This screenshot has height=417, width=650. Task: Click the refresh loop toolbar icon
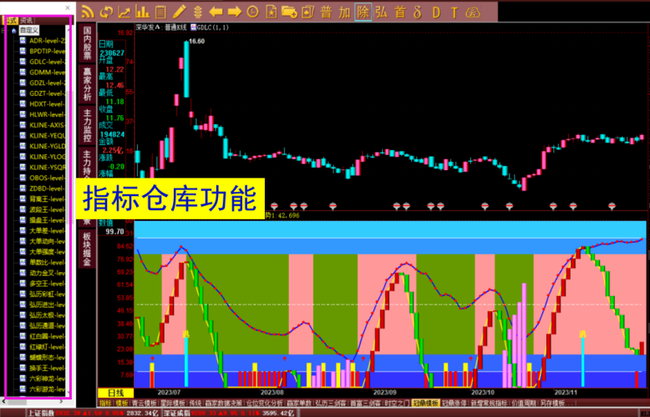106,12
